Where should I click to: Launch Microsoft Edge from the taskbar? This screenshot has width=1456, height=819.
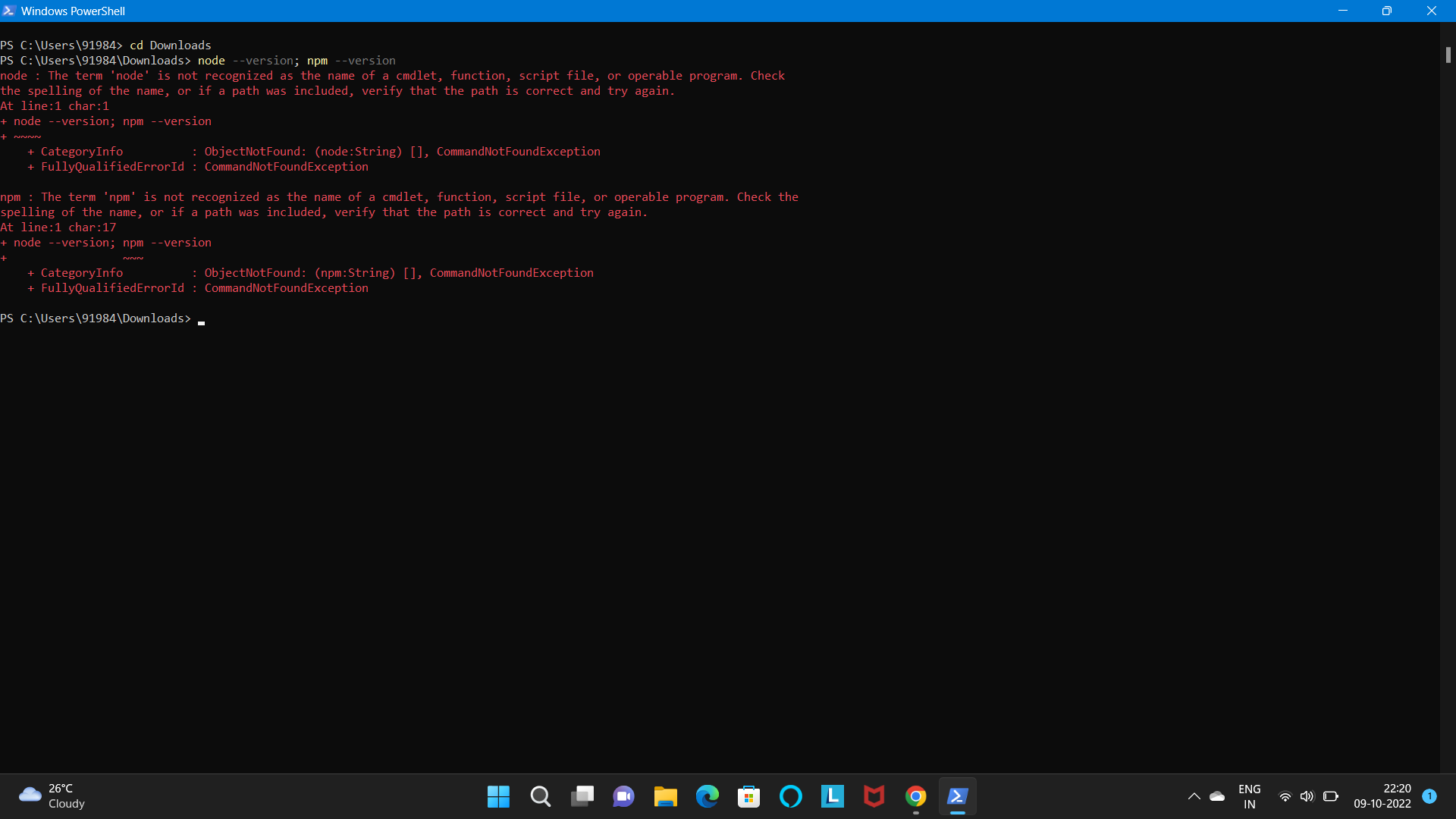coord(707,796)
